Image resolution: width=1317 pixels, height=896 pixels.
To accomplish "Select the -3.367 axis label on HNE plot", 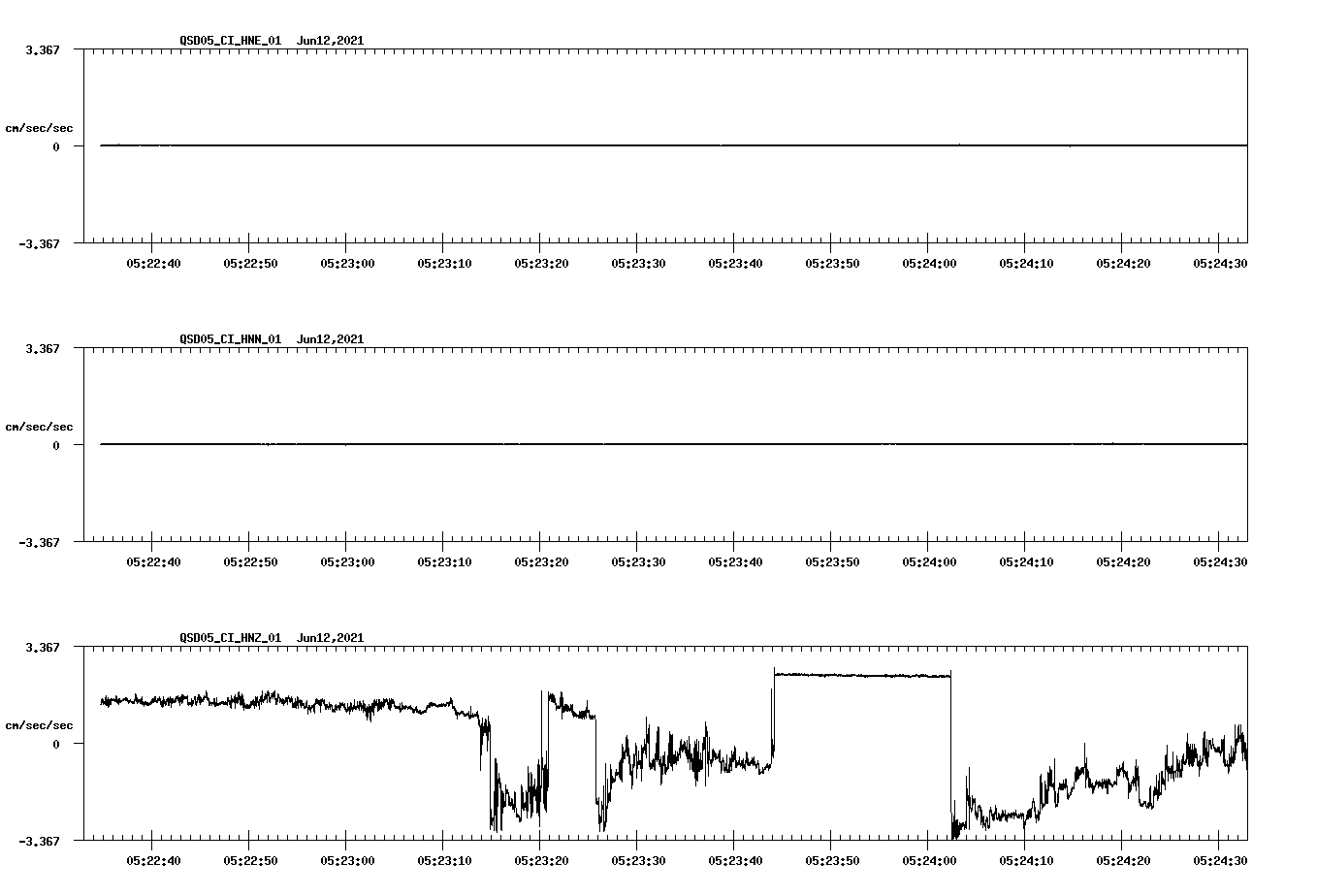I will 39,243.
